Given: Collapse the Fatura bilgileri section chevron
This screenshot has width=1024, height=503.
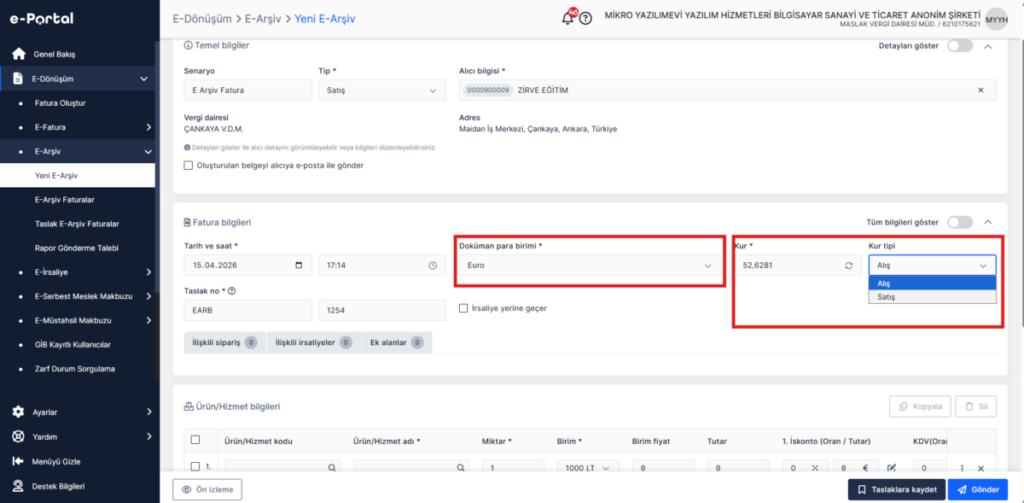Looking at the screenshot, I should click(x=987, y=223).
